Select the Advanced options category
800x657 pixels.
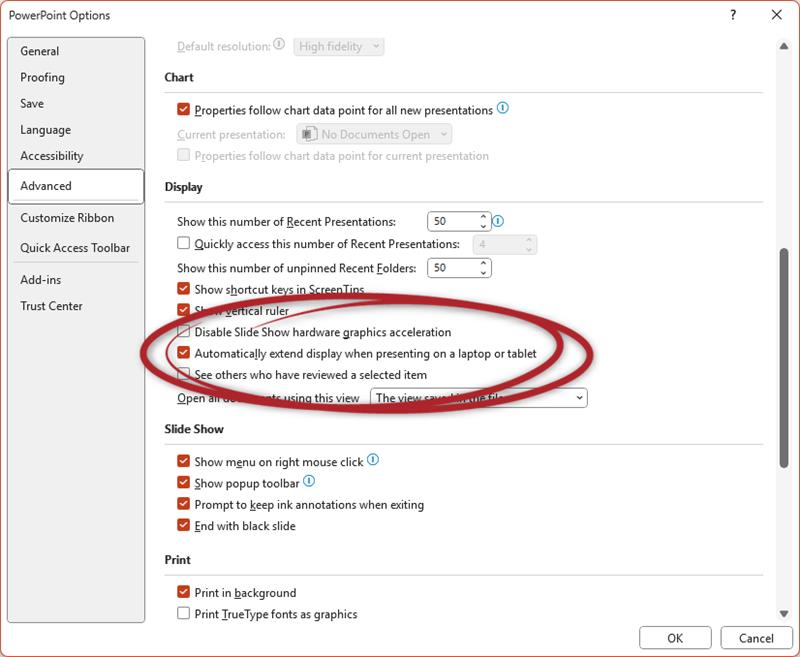point(76,186)
